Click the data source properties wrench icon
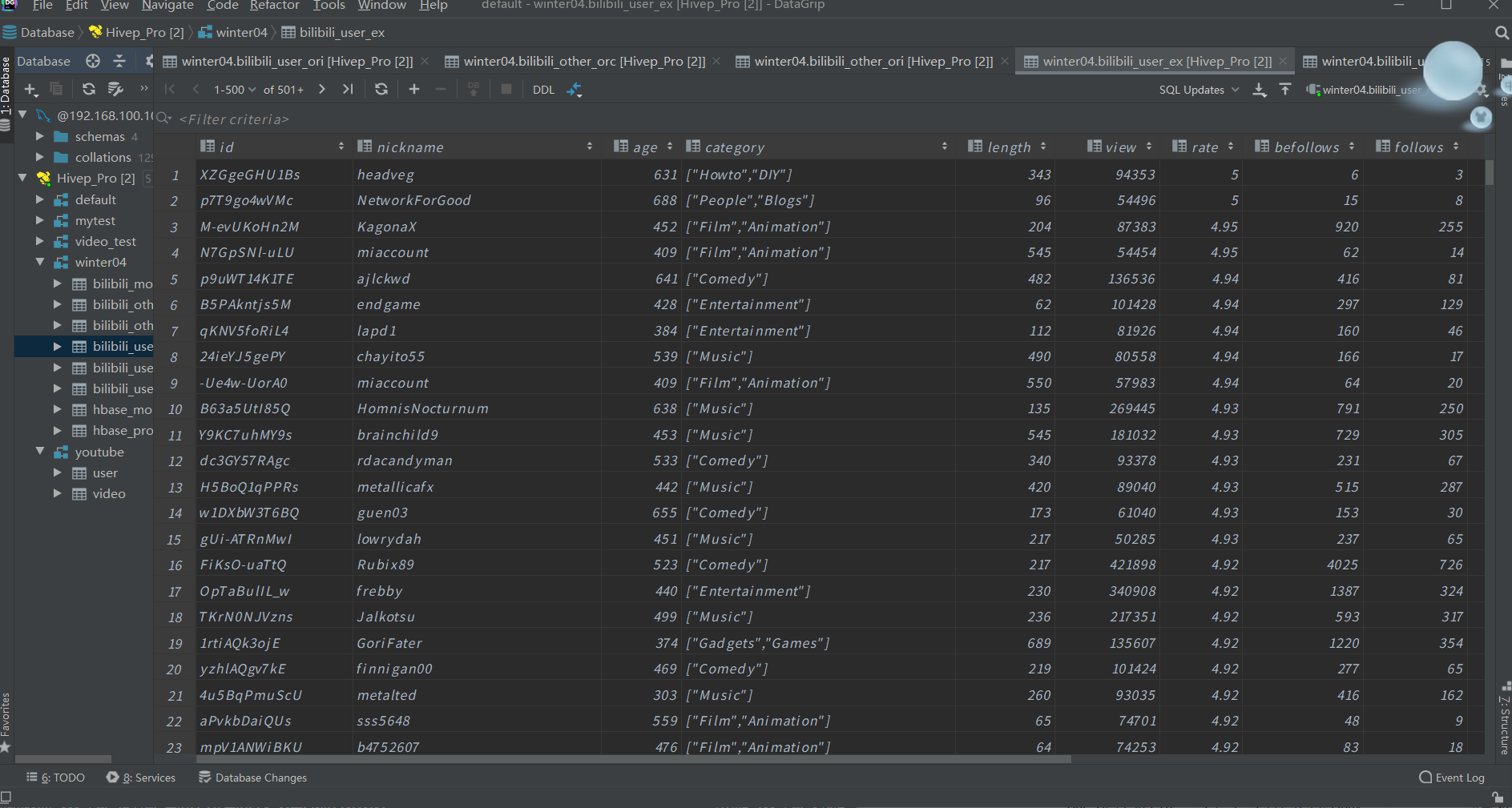The height and width of the screenshot is (808, 1512). pyautogui.click(x=115, y=90)
